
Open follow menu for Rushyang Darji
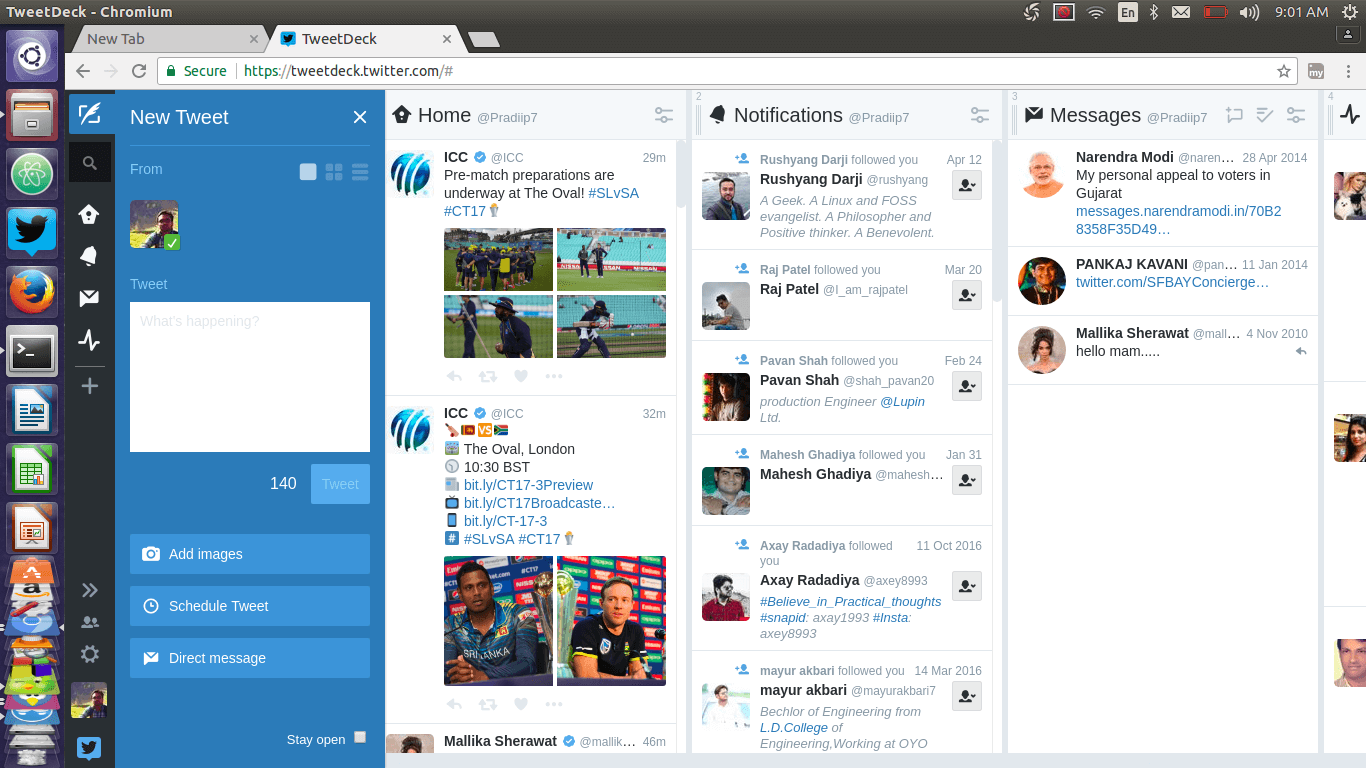pos(966,186)
